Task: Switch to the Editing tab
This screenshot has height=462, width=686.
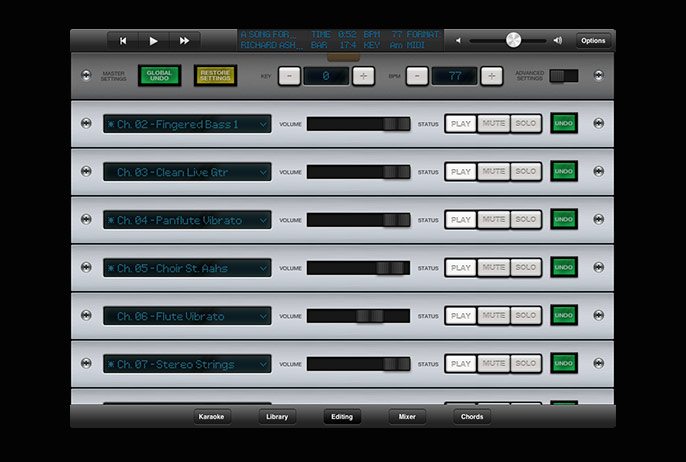Action: 342,416
